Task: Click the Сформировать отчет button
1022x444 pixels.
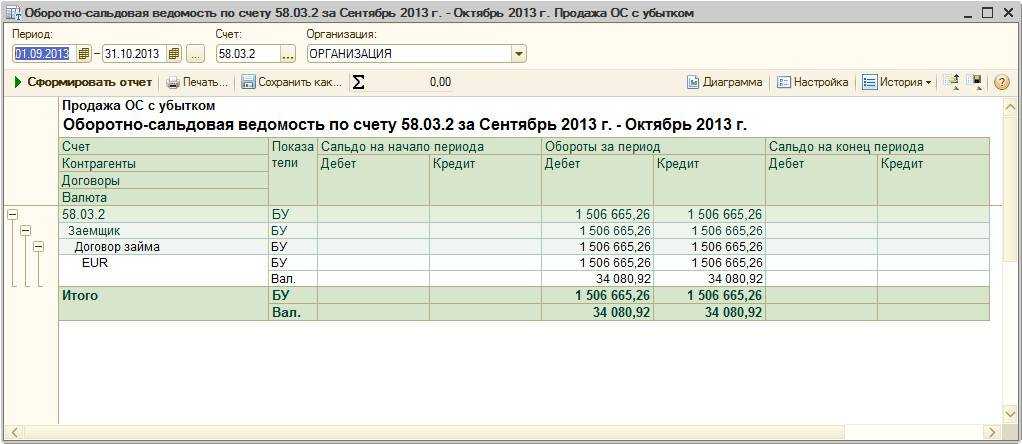Action: pyautogui.click(x=84, y=82)
